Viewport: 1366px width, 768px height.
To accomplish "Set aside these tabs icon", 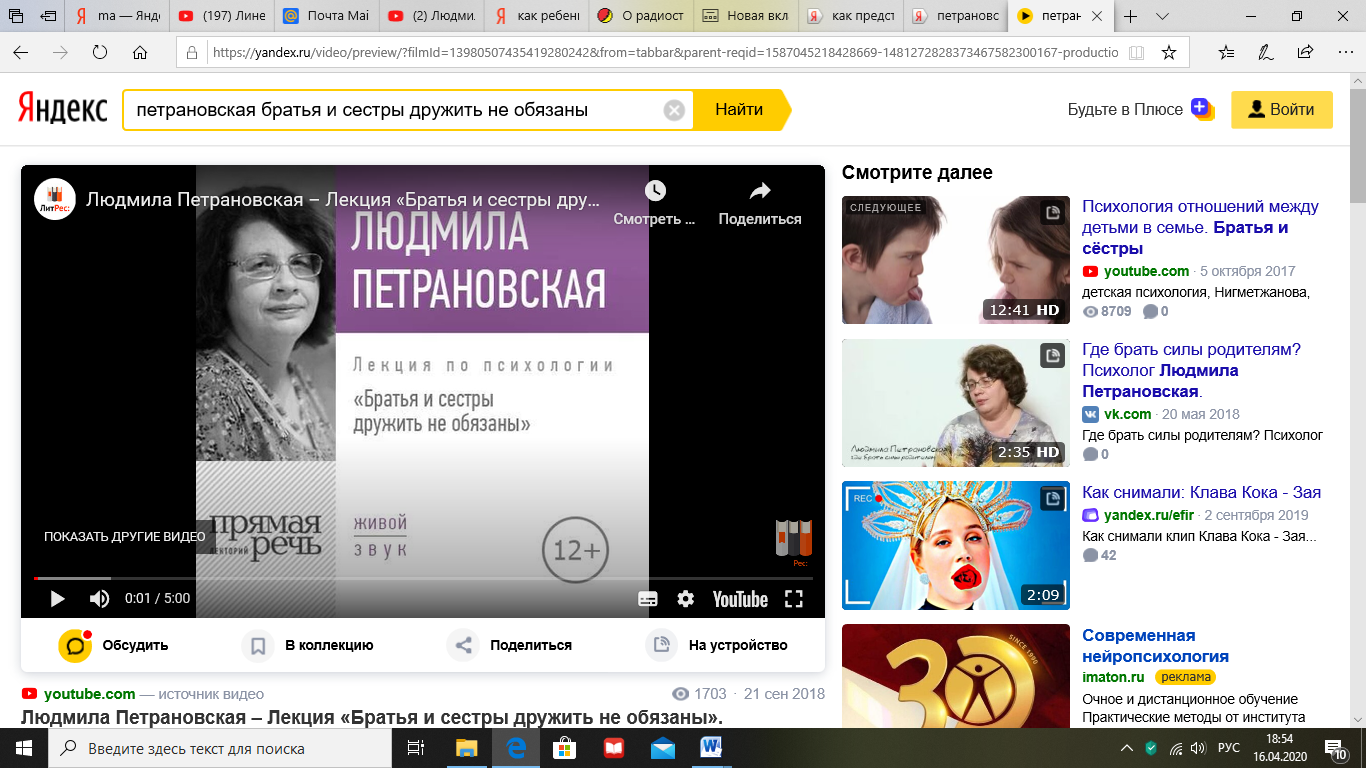I will pyautogui.click(x=48, y=16).
